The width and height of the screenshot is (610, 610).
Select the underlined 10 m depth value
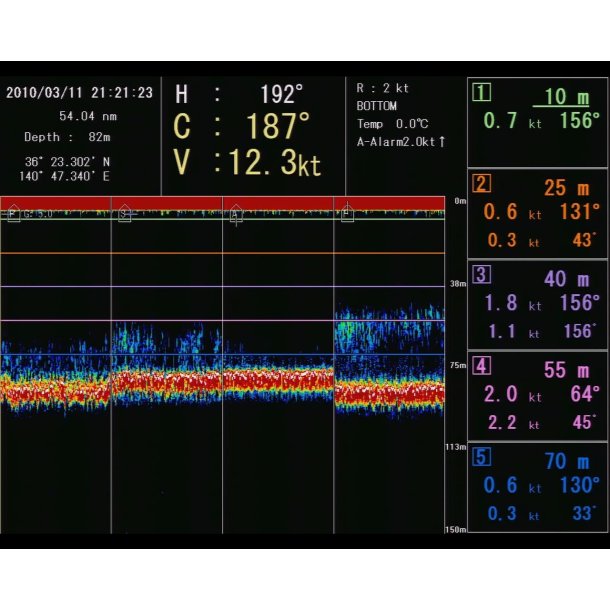[x=566, y=97]
